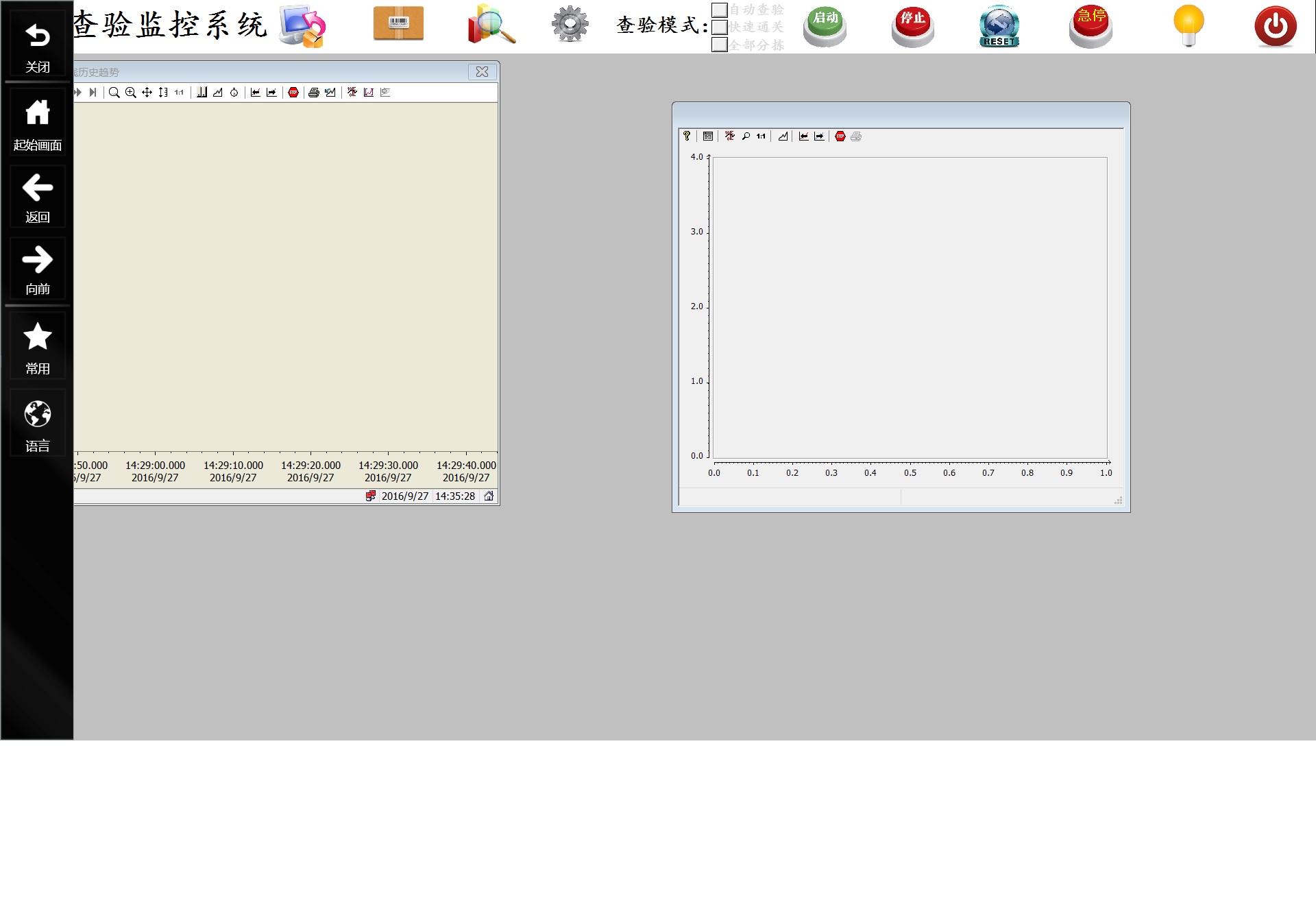This screenshot has width=1316, height=916.
Task: Open 起始画面 in the sidebar
Action: (38, 123)
